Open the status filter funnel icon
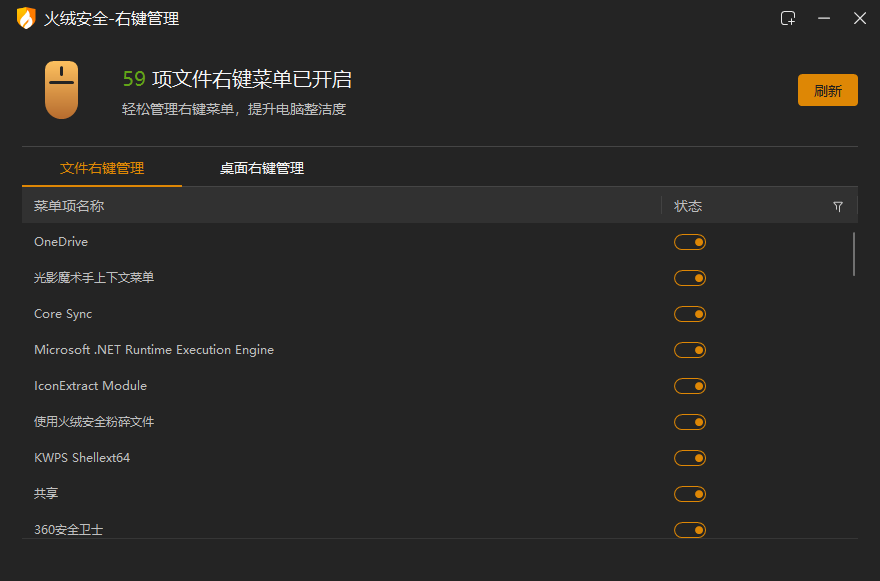This screenshot has width=880, height=581. [x=838, y=206]
